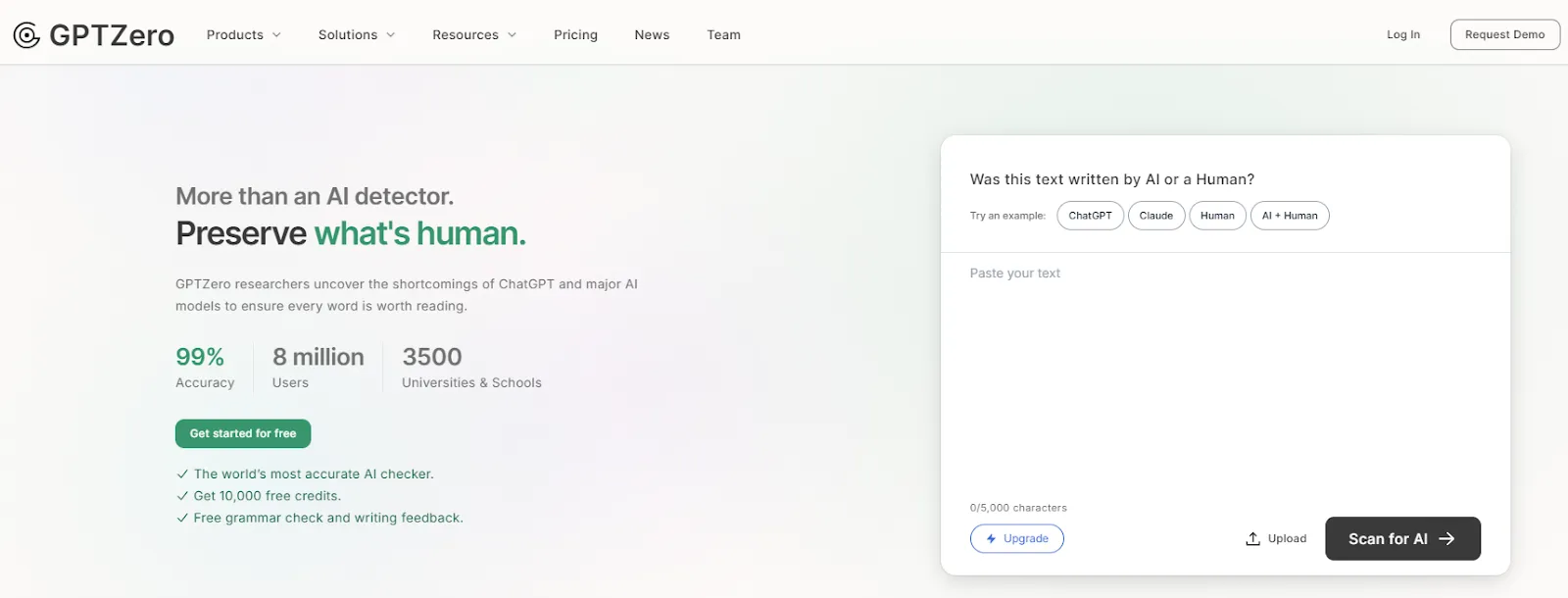Try the Human example
1568x598 pixels.
click(x=1217, y=216)
